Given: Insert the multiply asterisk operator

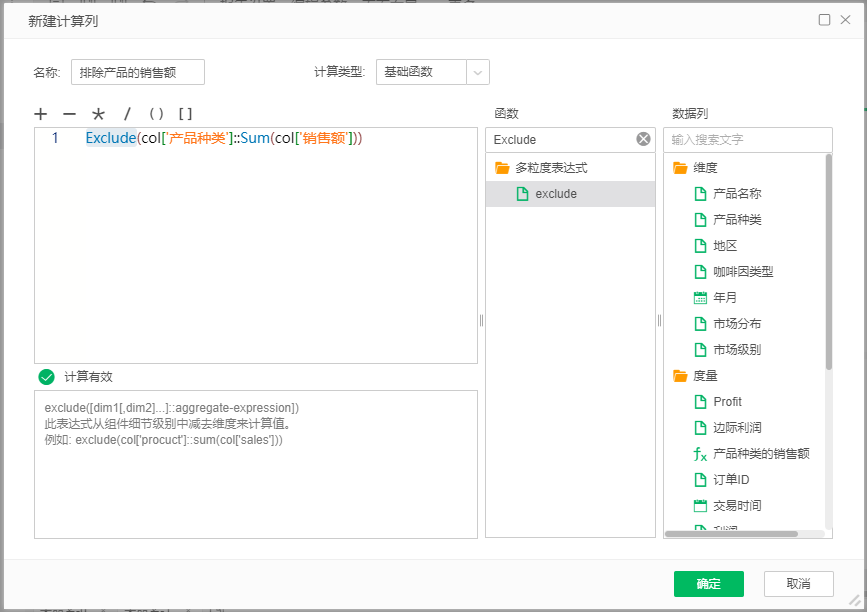Looking at the screenshot, I should [x=98, y=114].
